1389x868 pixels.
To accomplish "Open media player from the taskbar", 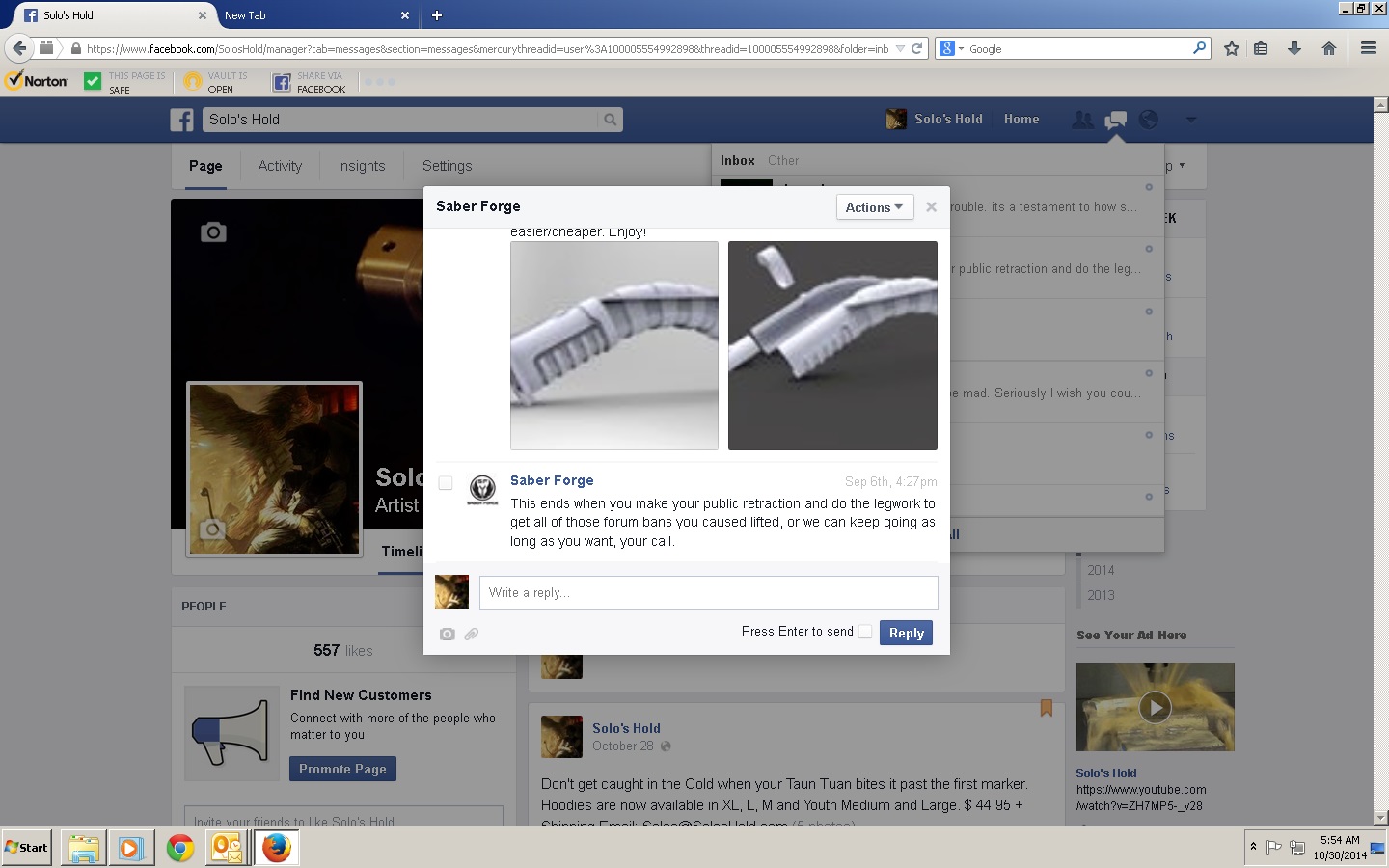I will click(x=131, y=848).
